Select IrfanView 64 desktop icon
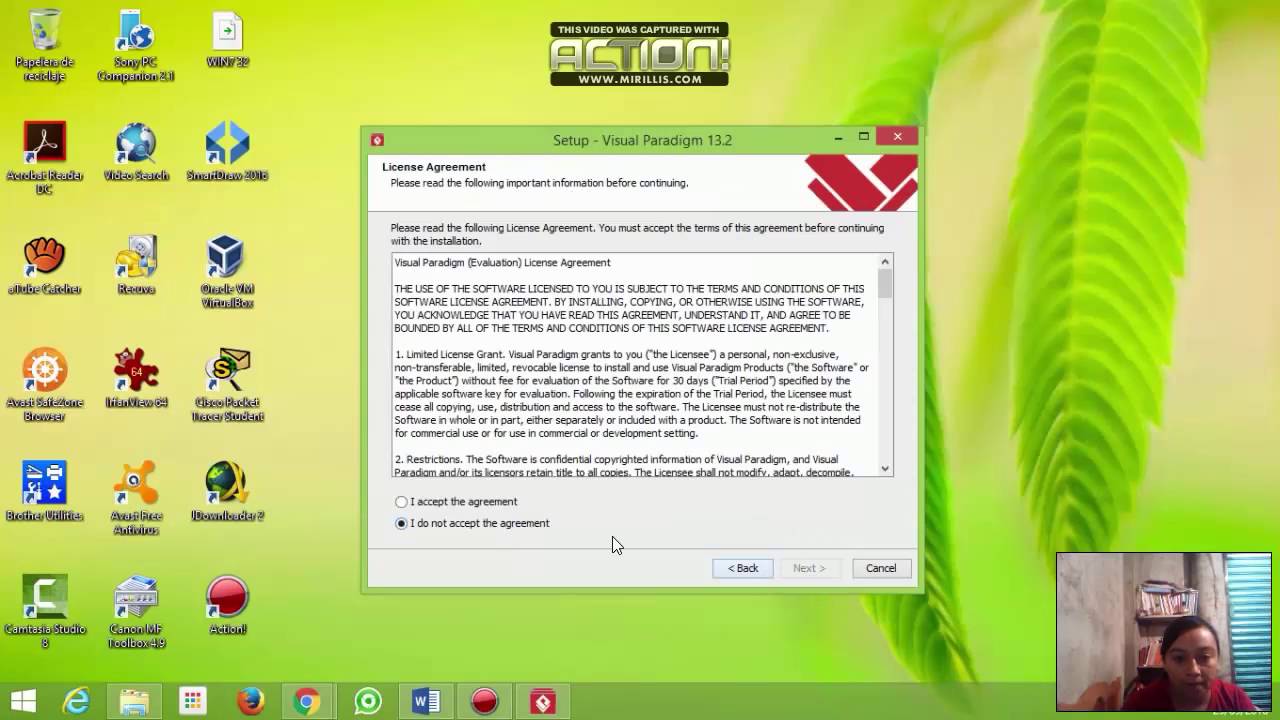 click(136, 379)
